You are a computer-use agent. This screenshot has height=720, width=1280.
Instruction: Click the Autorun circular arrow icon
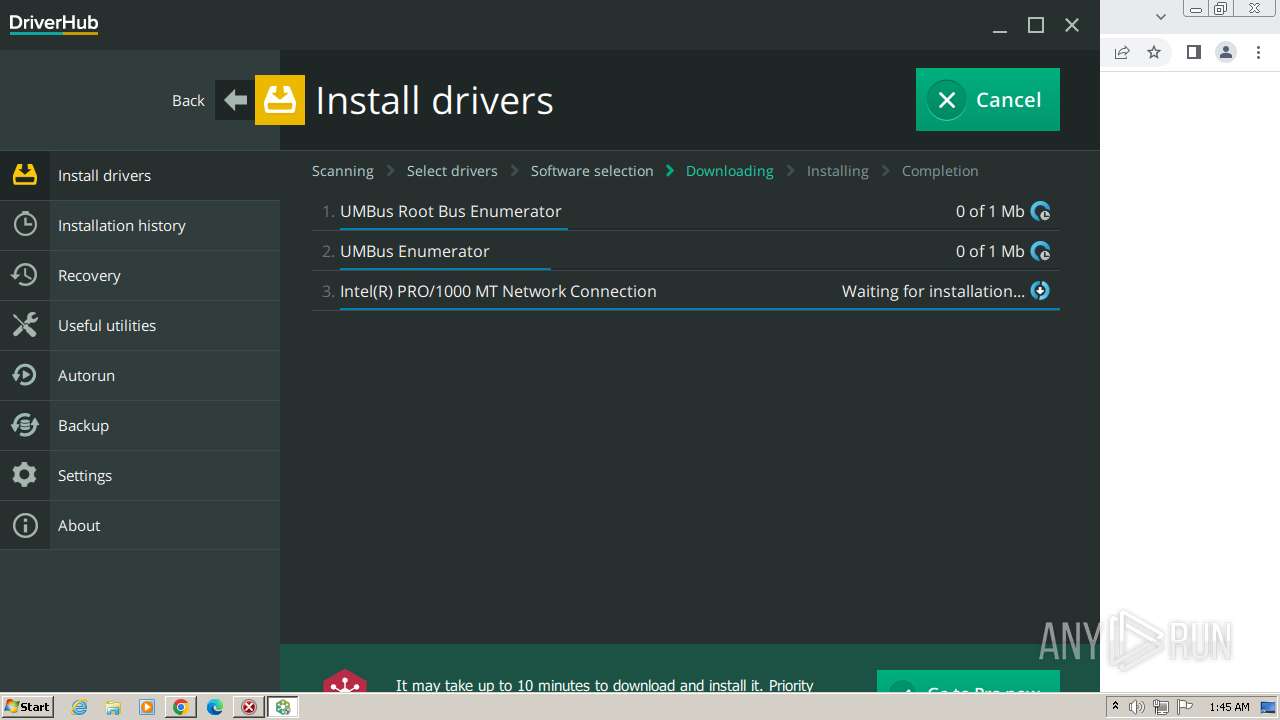pos(25,375)
